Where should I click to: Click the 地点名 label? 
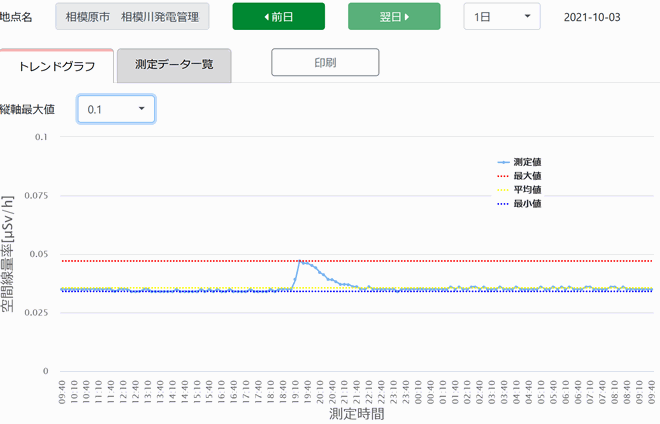[16, 17]
